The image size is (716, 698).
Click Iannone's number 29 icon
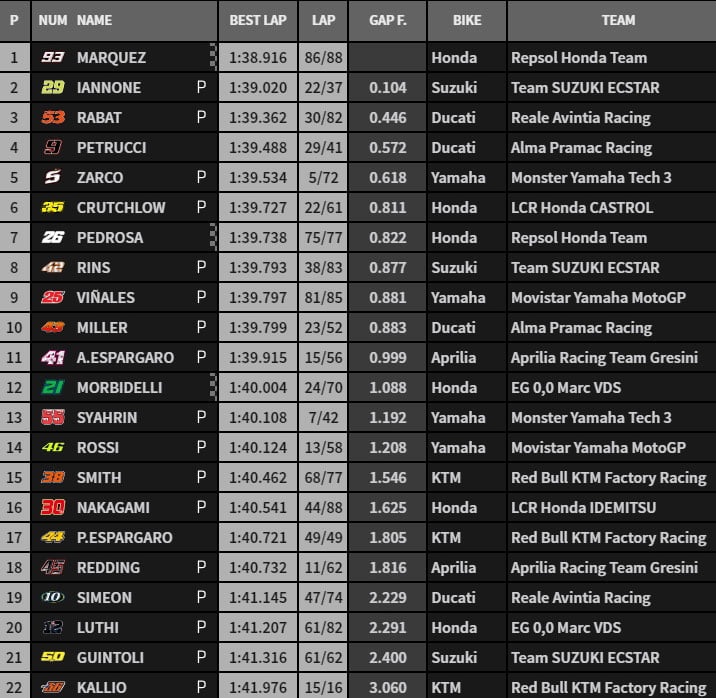coord(53,87)
